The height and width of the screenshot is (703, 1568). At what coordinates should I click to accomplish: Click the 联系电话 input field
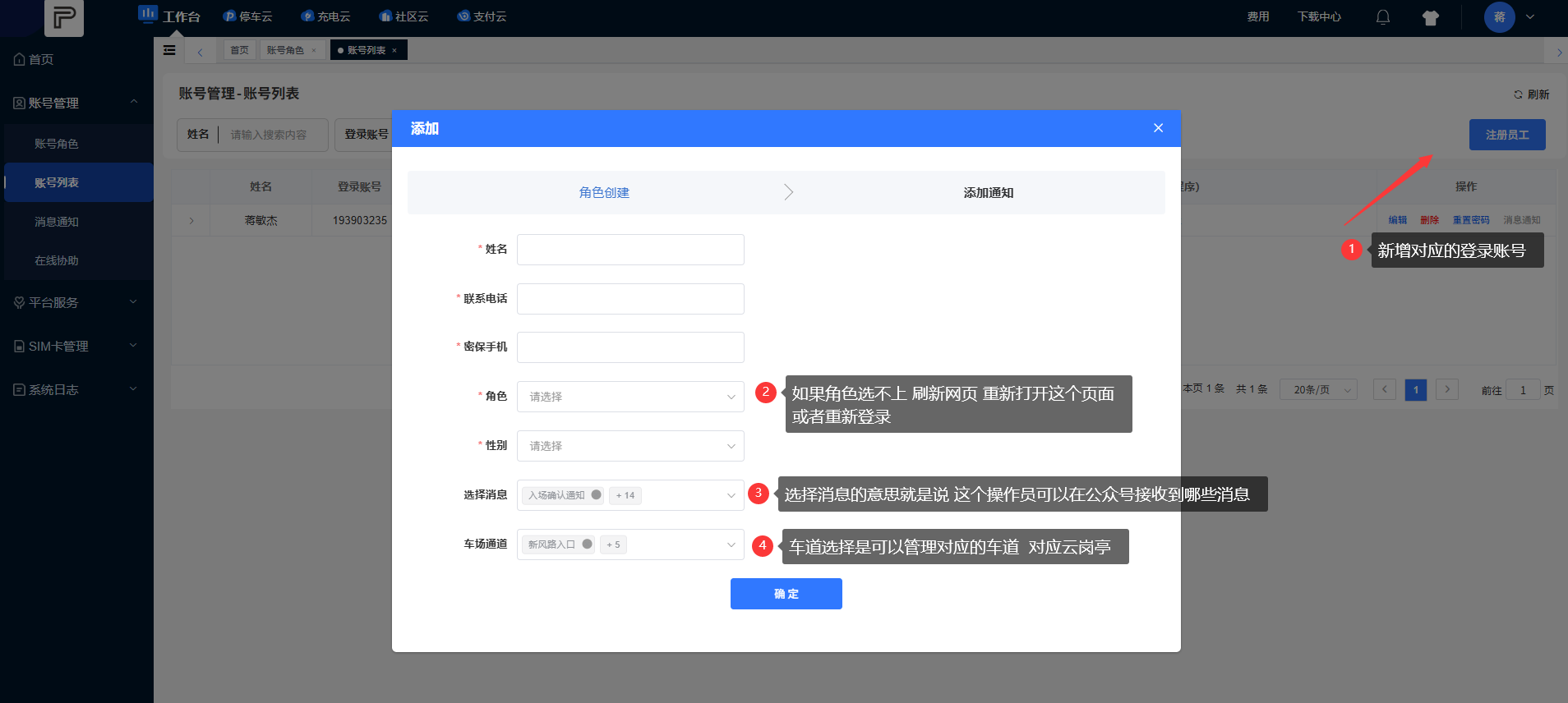(x=630, y=299)
